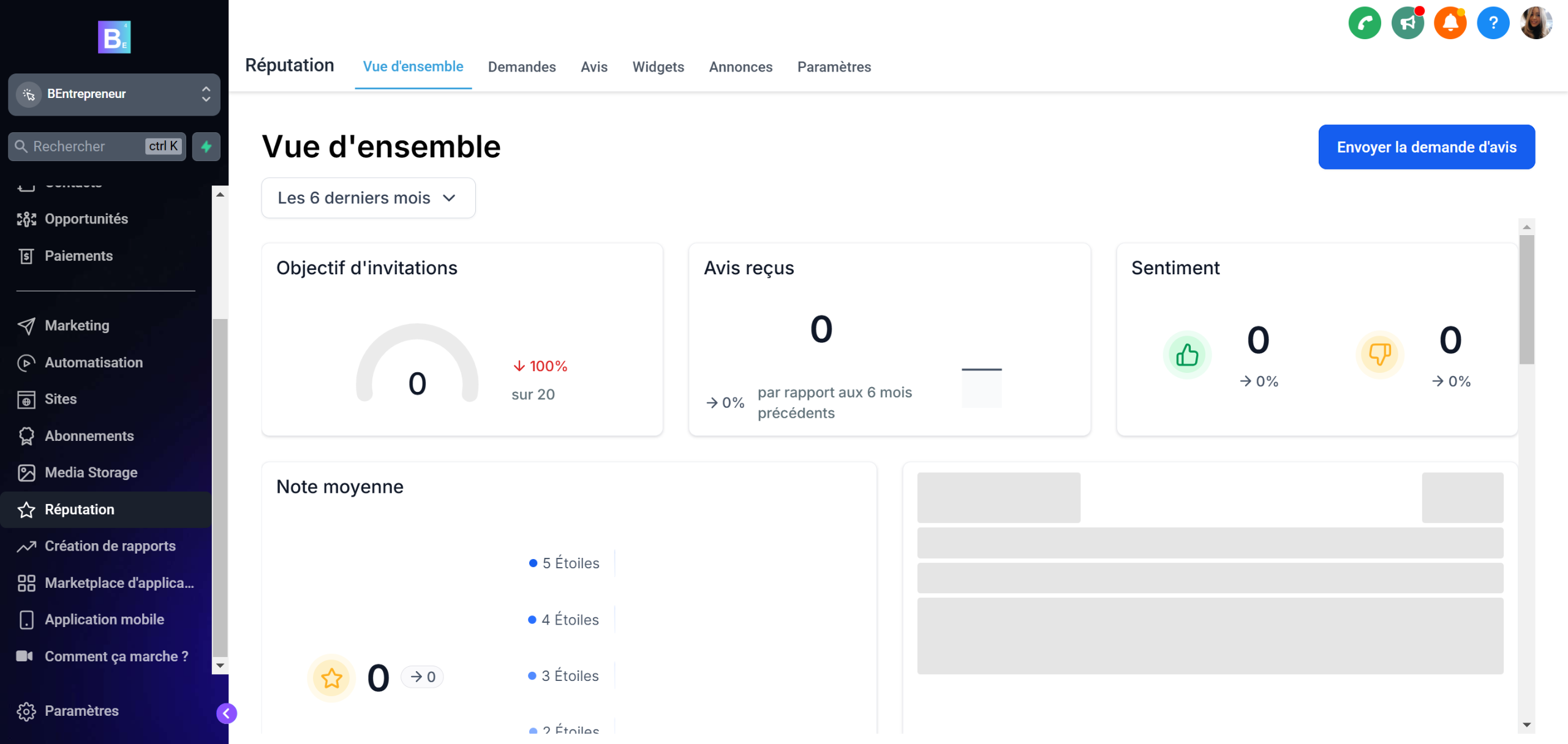Open the orange notifications bell
Image resolution: width=1568 pixels, height=744 pixels.
(x=1450, y=23)
